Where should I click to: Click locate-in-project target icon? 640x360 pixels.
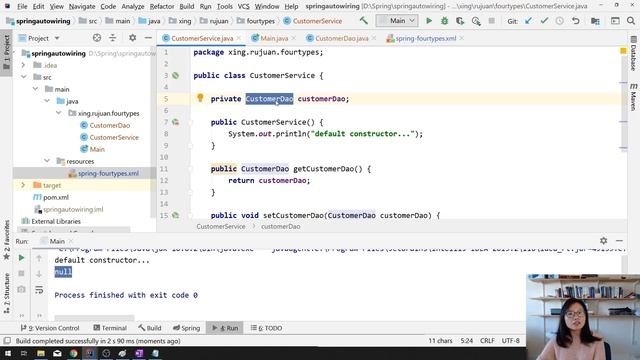97,38
